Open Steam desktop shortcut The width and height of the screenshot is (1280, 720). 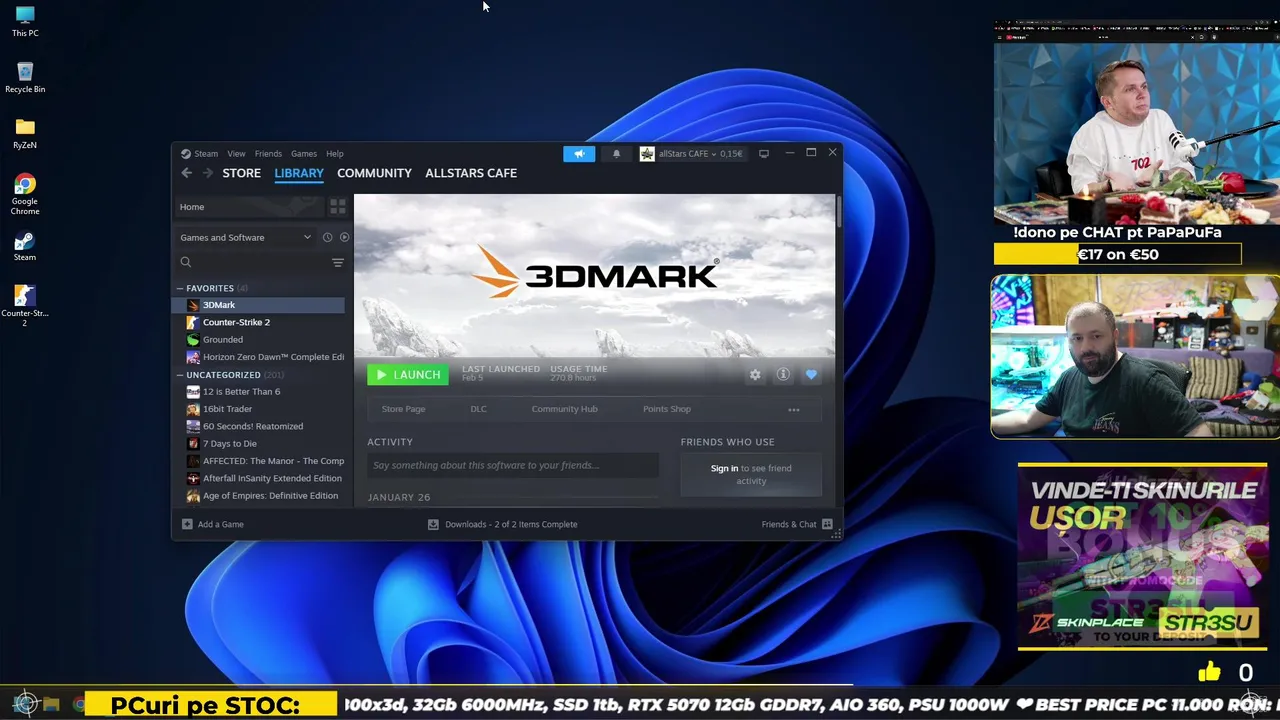point(25,246)
